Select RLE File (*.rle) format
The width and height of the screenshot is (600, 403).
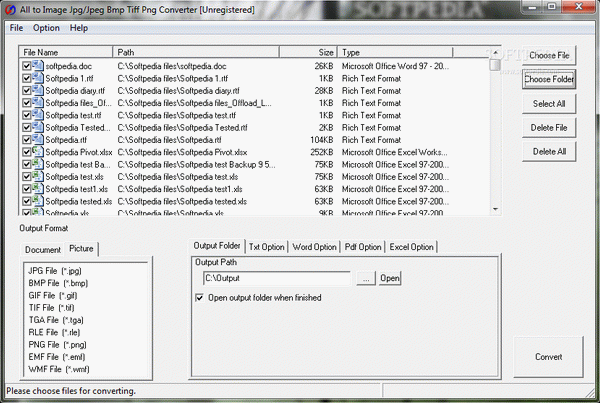point(54,332)
